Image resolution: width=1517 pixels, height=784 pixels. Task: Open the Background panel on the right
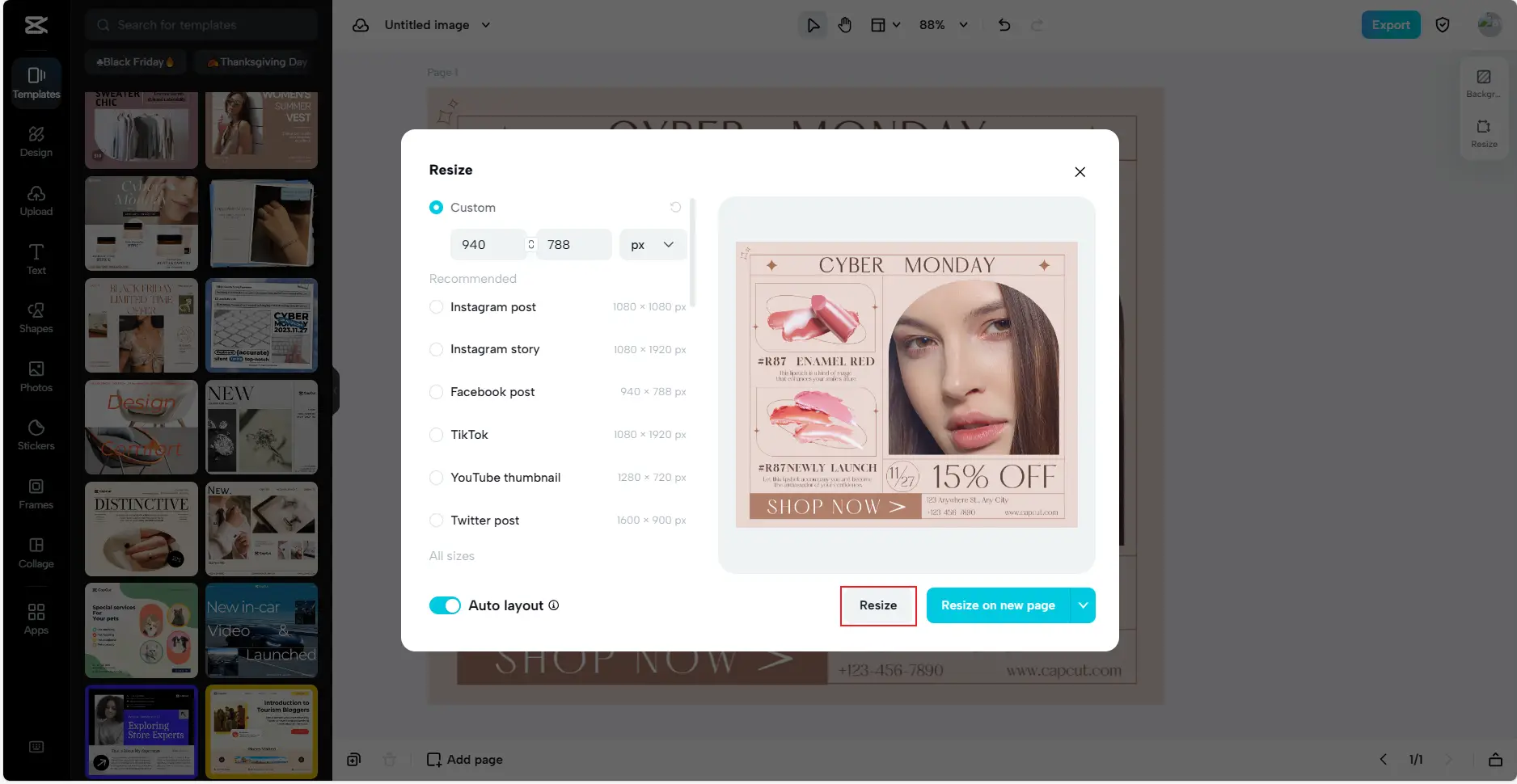1483,82
